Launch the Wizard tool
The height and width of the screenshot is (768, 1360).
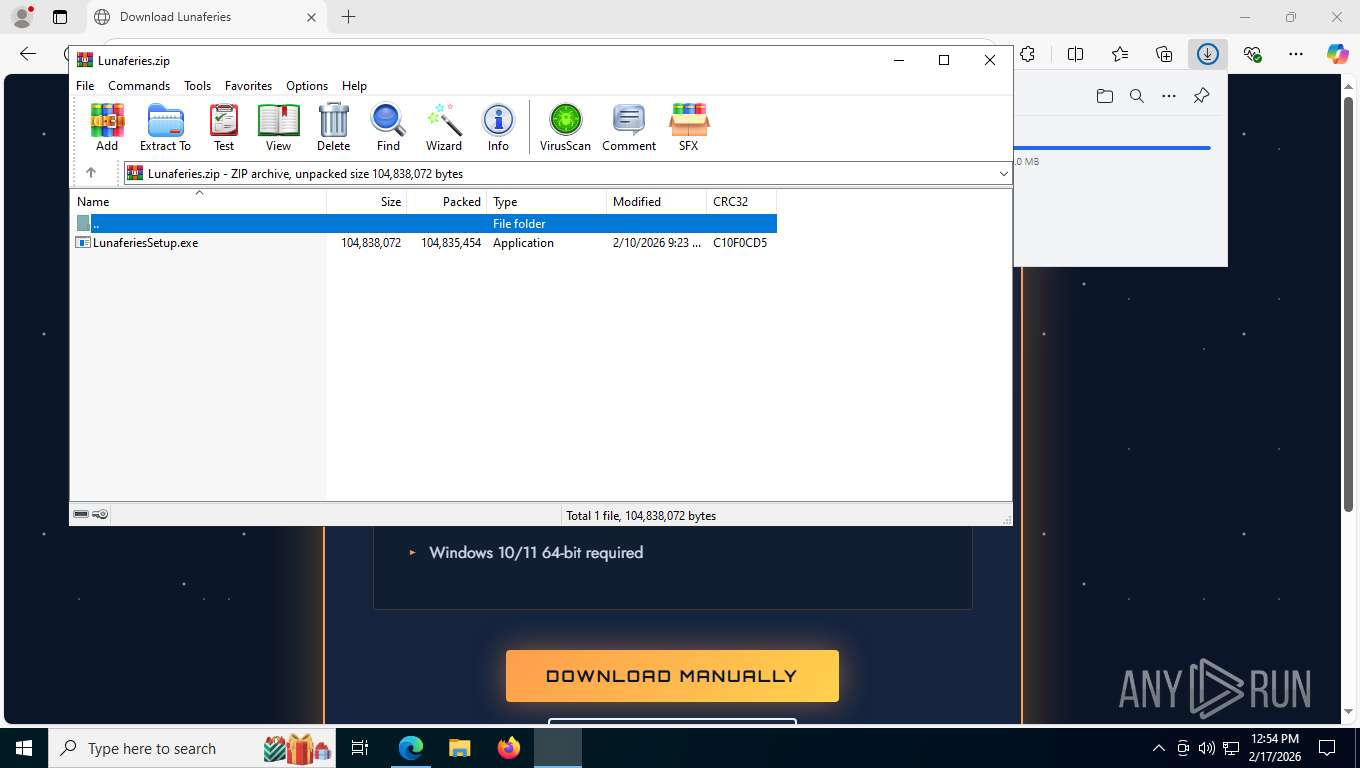coord(444,127)
